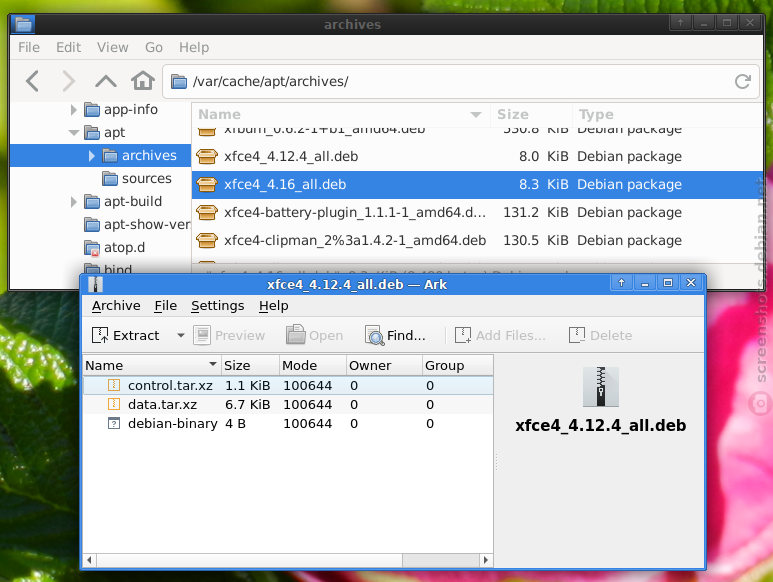Reload the current folder
The height and width of the screenshot is (582, 773).
[742, 81]
